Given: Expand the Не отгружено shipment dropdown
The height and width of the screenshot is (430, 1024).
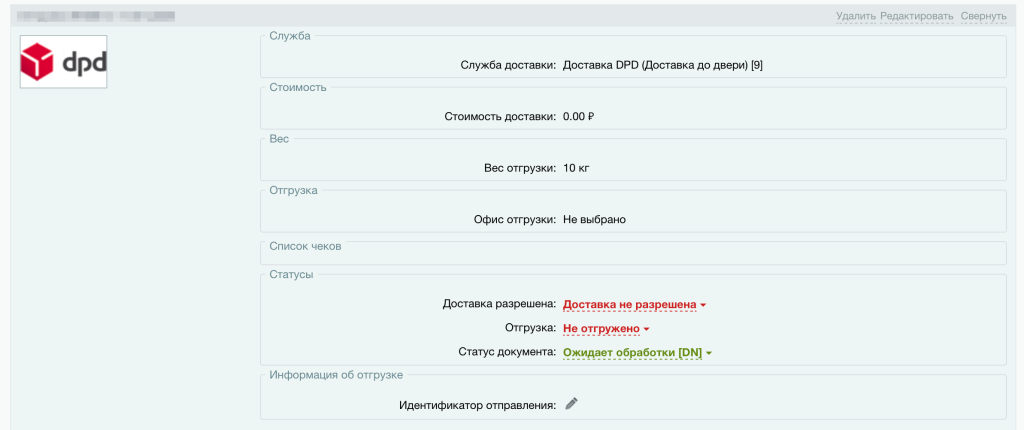Looking at the screenshot, I should click(x=606, y=328).
